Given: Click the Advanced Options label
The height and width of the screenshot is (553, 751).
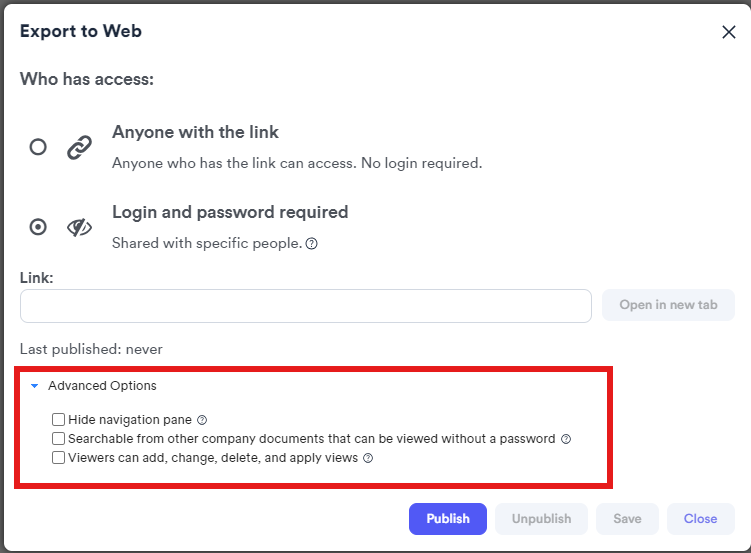Looking at the screenshot, I should pyautogui.click(x=102, y=386).
